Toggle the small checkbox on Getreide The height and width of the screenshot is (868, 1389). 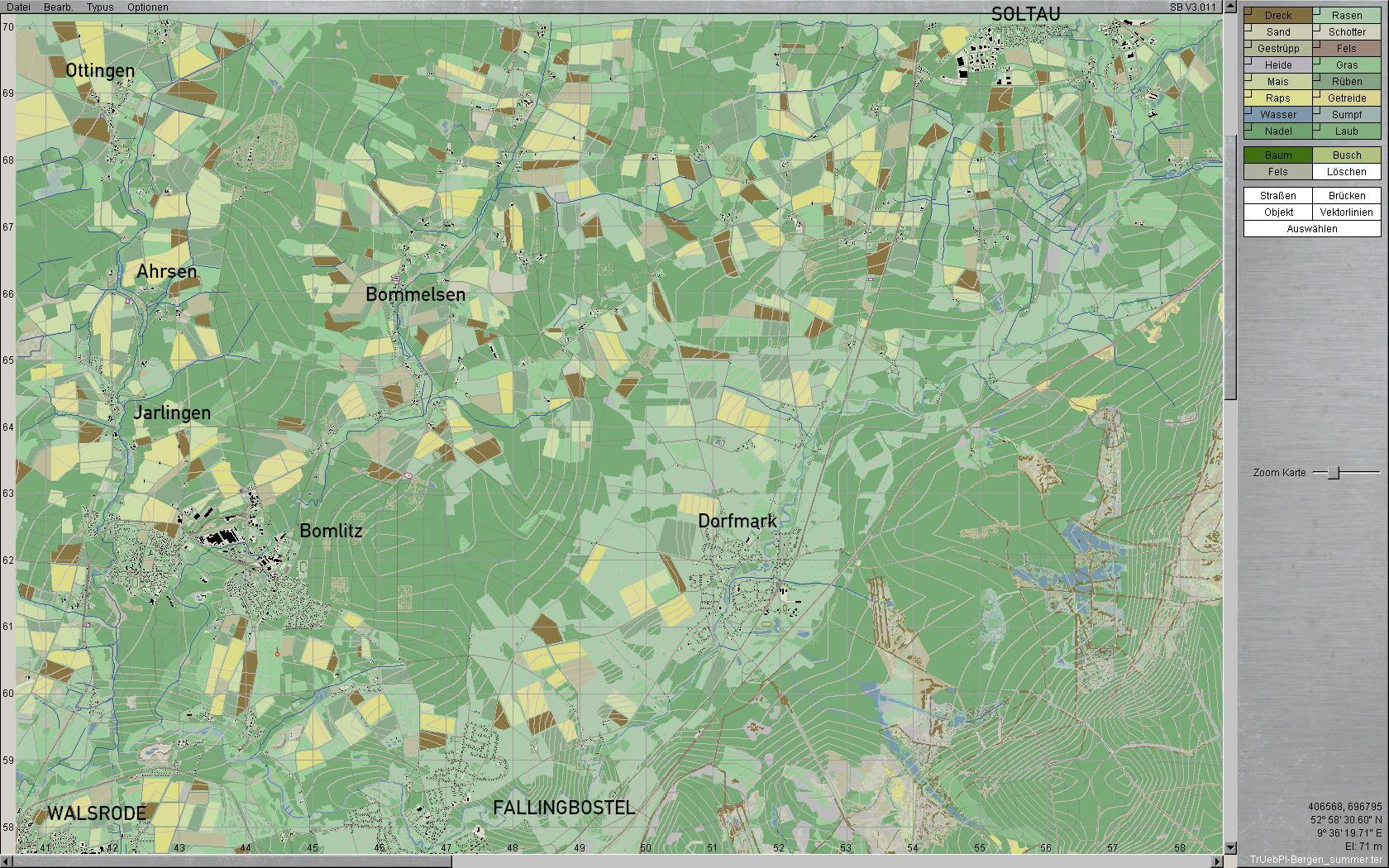coord(1316,93)
